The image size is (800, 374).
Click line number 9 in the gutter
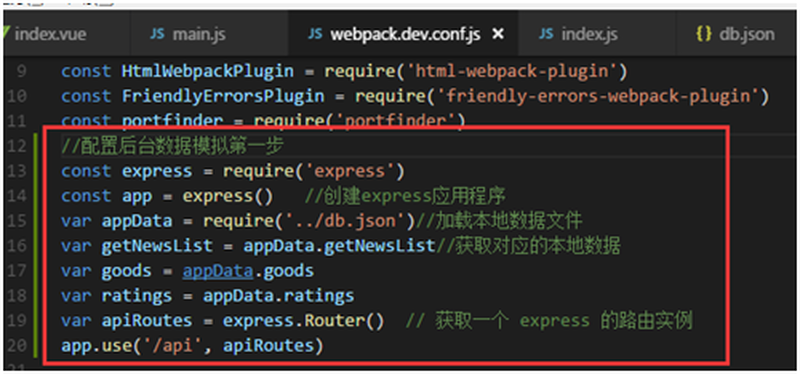[x=21, y=71]
